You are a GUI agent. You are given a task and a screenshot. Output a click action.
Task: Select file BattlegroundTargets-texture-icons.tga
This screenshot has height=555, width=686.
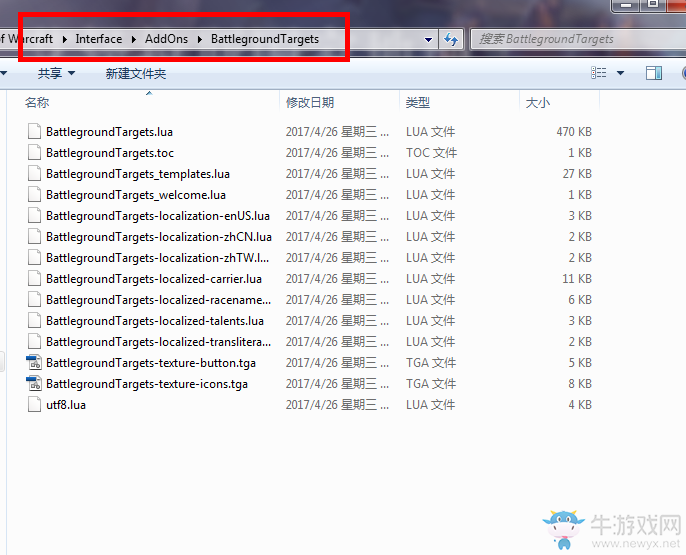(147, 384)
